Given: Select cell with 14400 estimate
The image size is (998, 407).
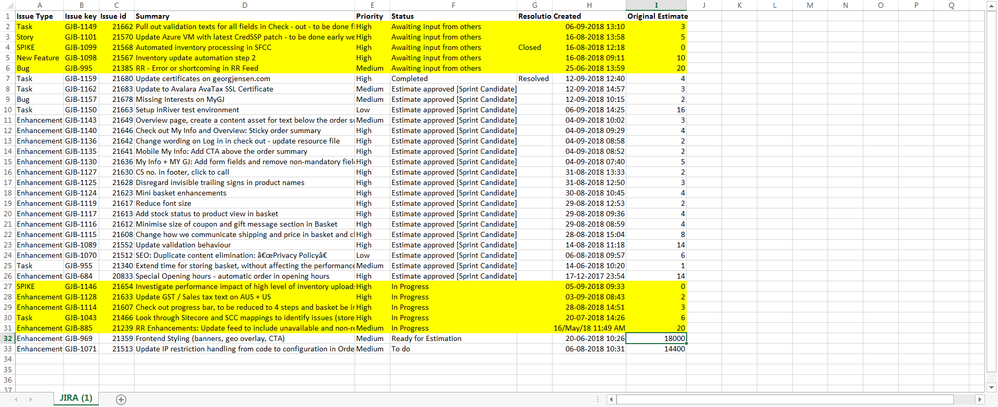Looking at the screenshot, I should tap(656, 349).
